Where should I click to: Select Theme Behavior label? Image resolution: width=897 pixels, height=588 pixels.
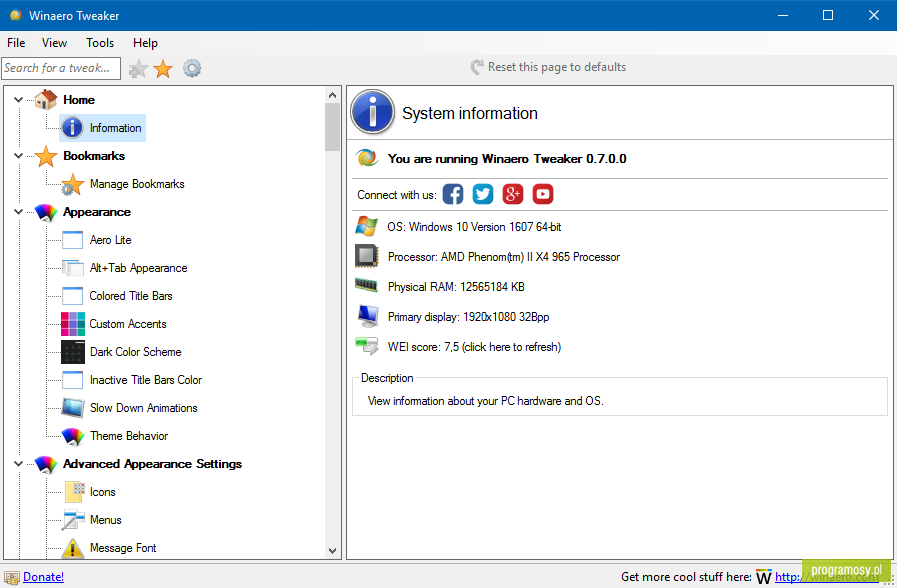129,436
